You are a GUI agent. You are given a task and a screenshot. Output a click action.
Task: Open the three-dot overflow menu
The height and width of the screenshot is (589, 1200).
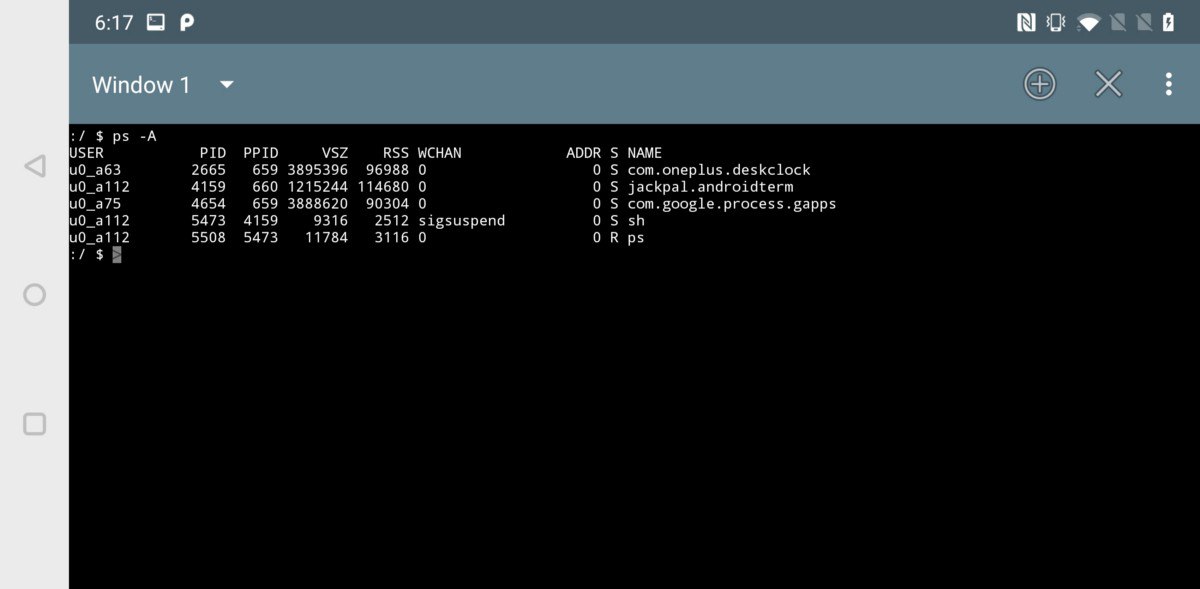(1168, 84)
